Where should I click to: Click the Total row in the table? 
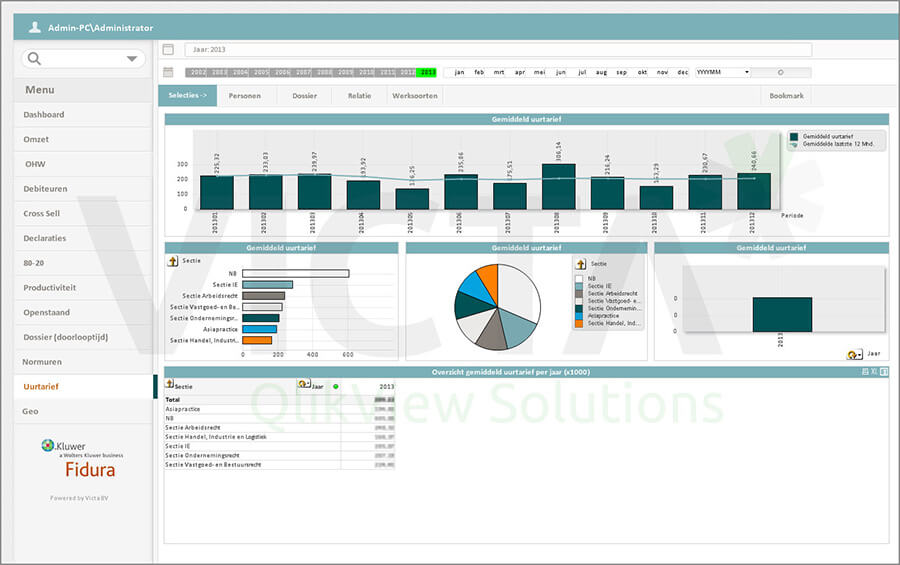coord(280,399)
